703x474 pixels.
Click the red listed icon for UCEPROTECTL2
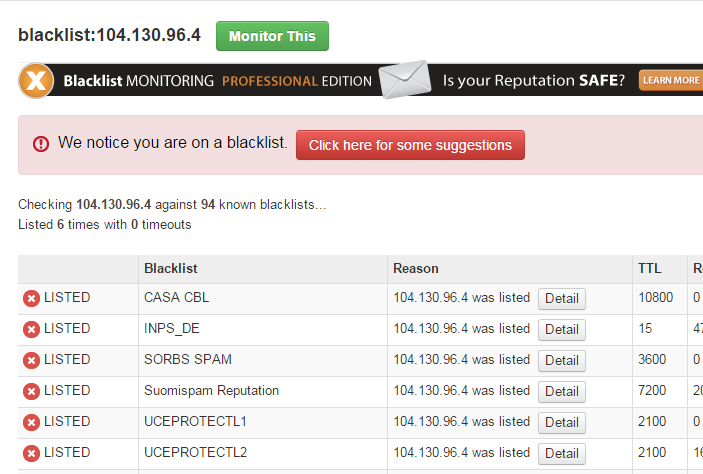coord(31,453)
